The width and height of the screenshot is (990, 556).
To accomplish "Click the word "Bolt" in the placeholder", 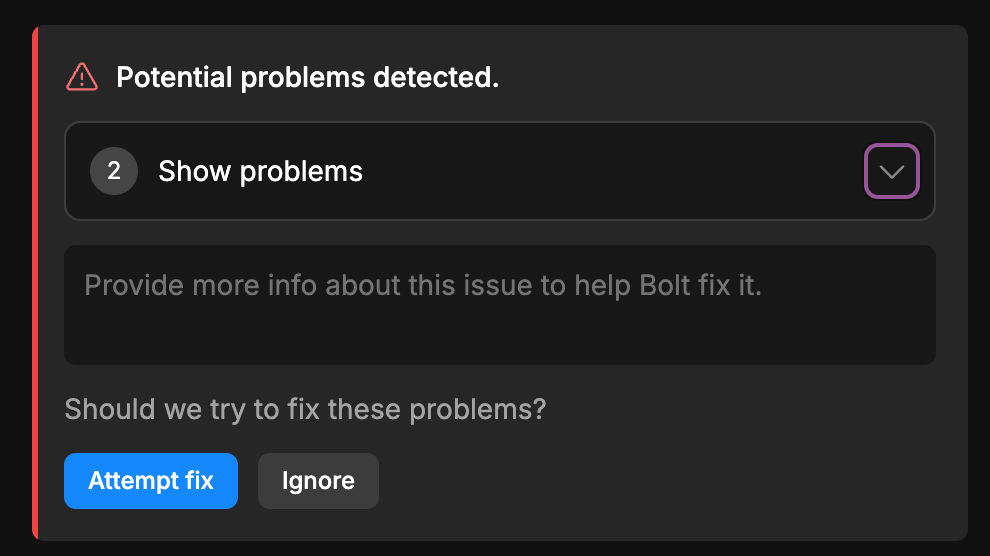I will point(664,286).
